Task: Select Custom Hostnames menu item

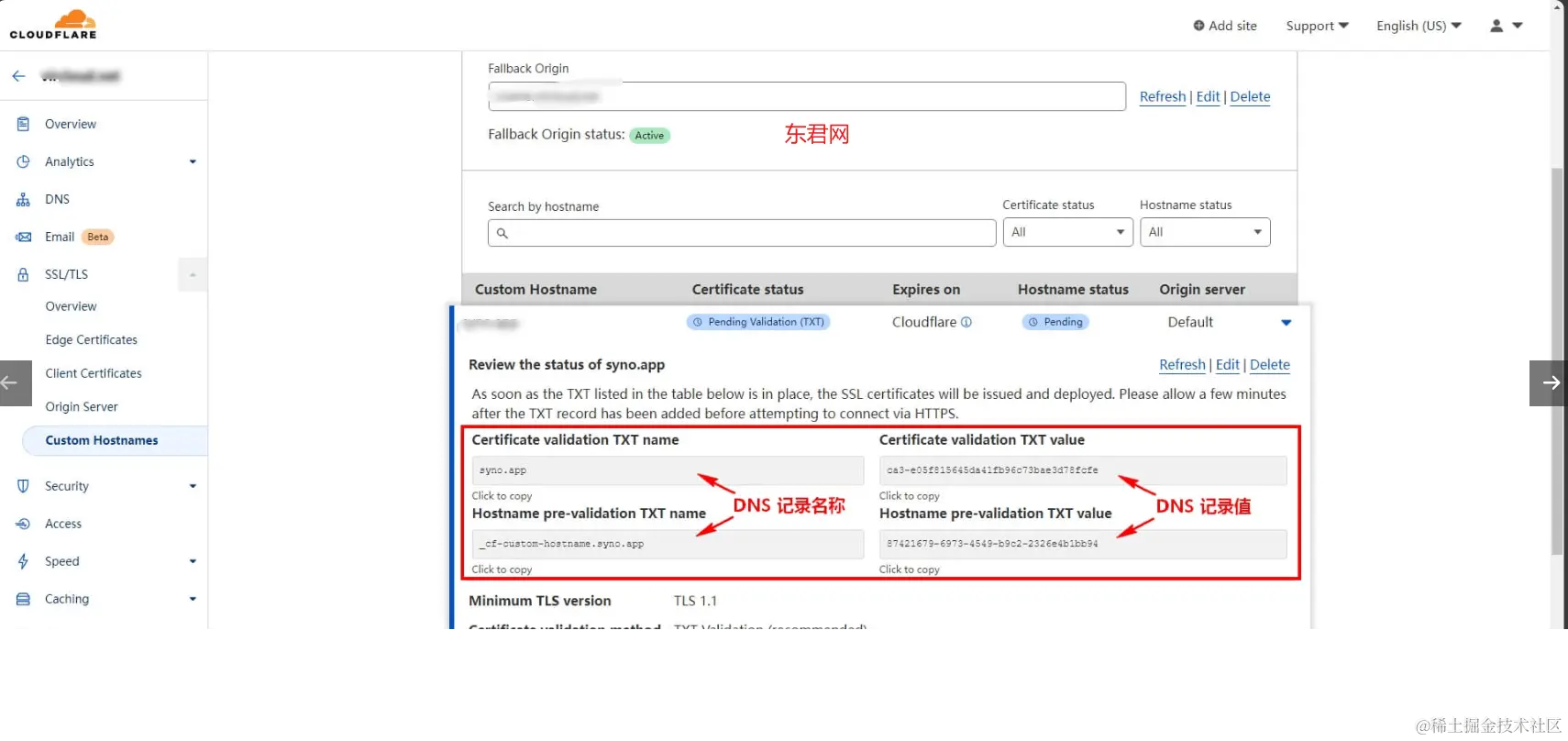Action: [x=115, y=440]
